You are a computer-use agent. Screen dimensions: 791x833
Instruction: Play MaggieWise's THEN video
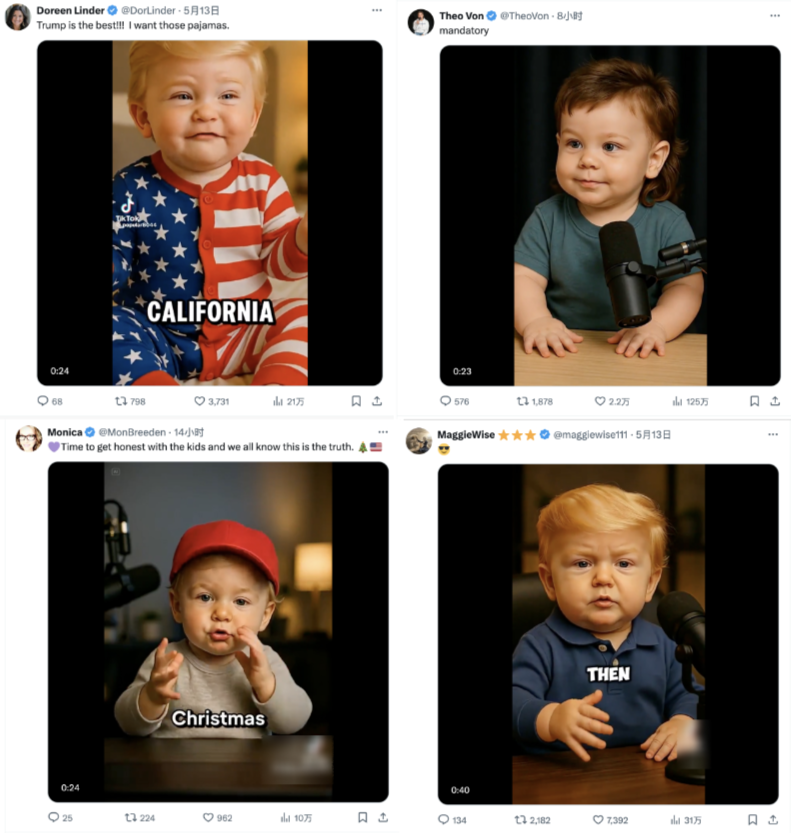608,633
